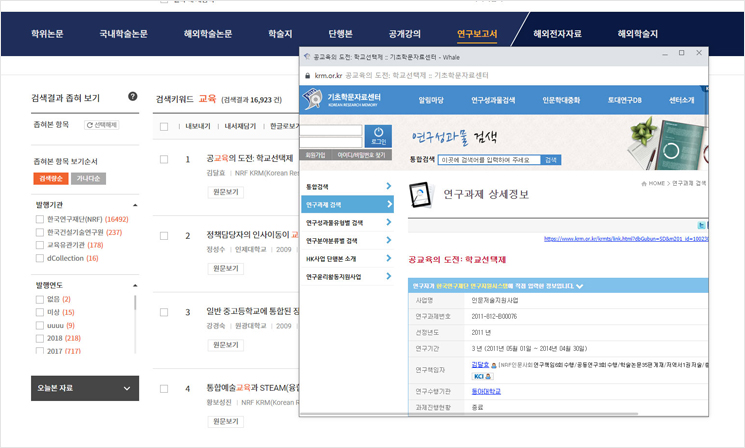
Task: Check the 2018 (218) year filter
Action: pos(40,338)
